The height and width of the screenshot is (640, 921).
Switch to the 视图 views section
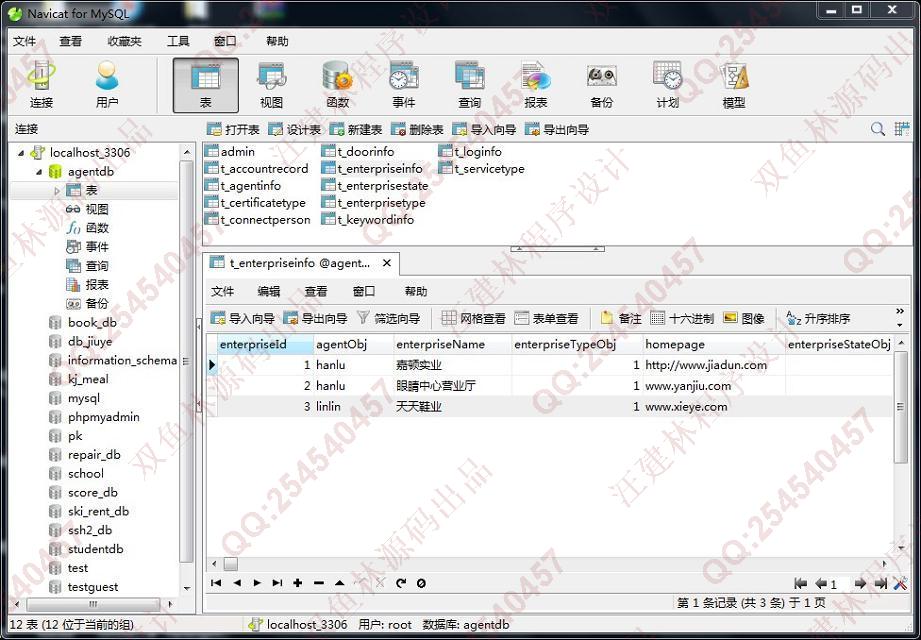click(x=271, y=85)
